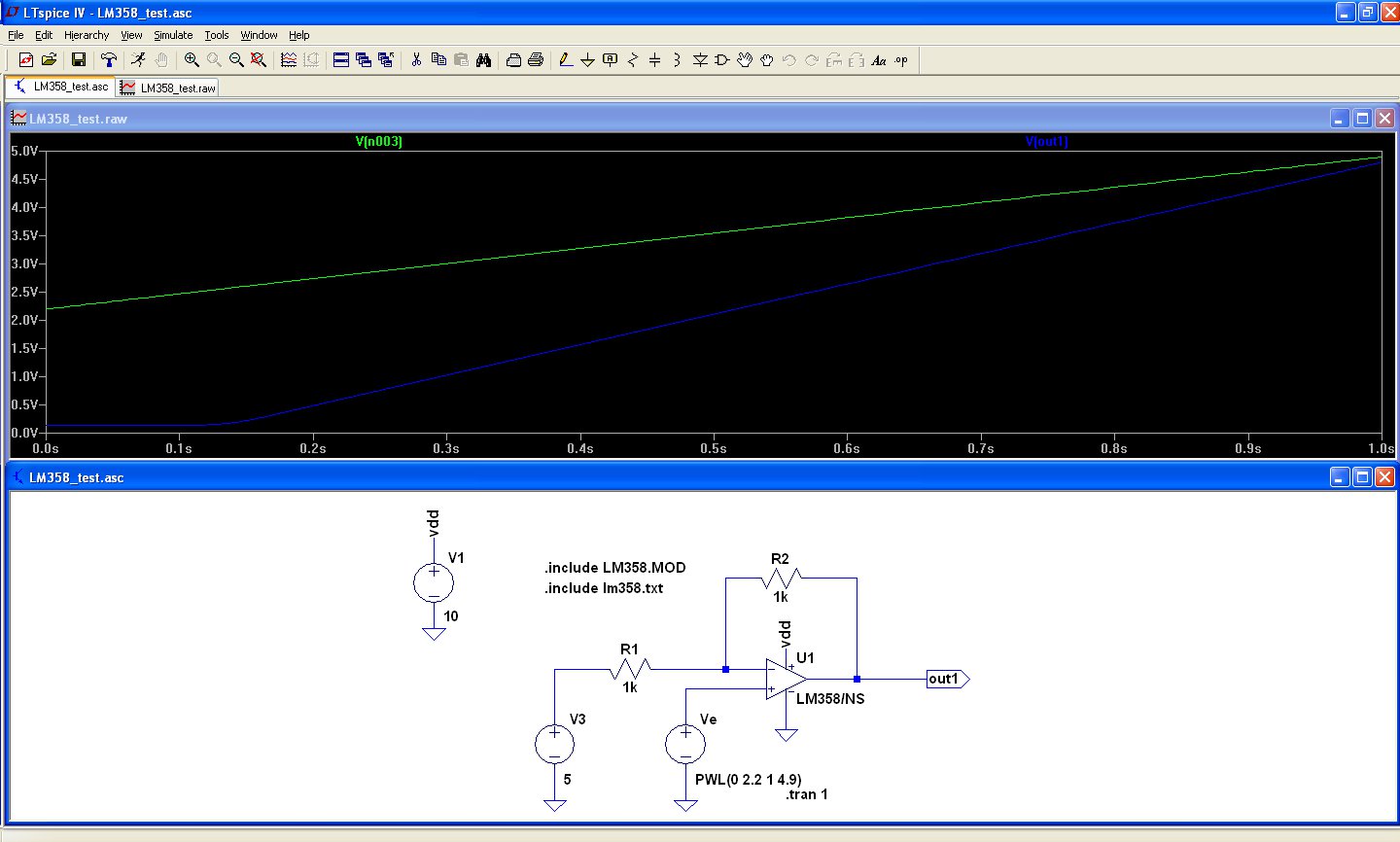Select the Capacitor component tool

(x=654, y=60)
